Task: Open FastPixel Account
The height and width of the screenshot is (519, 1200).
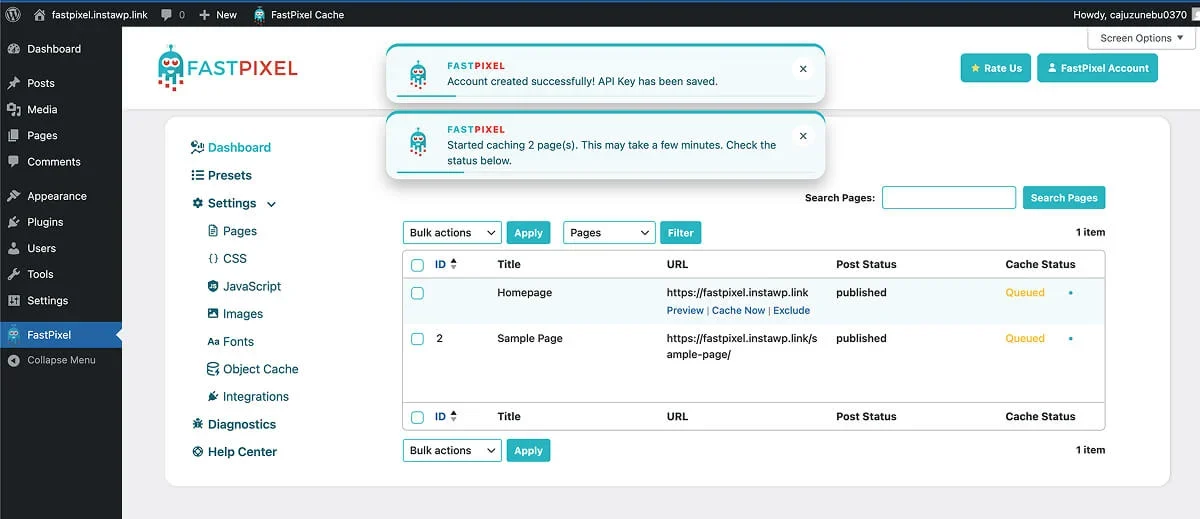Action: 1097,68
